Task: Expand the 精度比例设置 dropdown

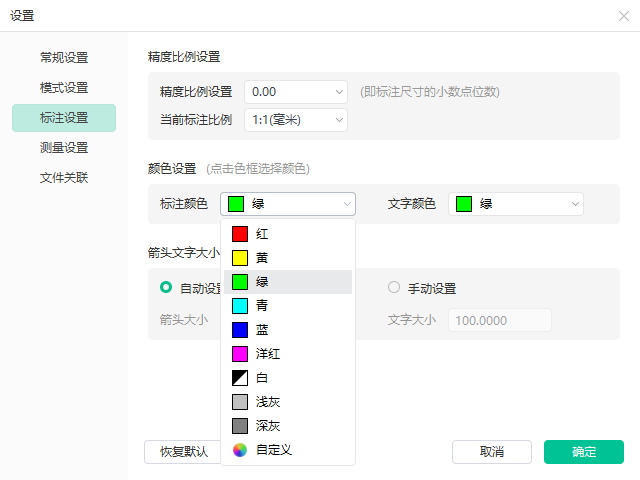Action: coord(296,92)
